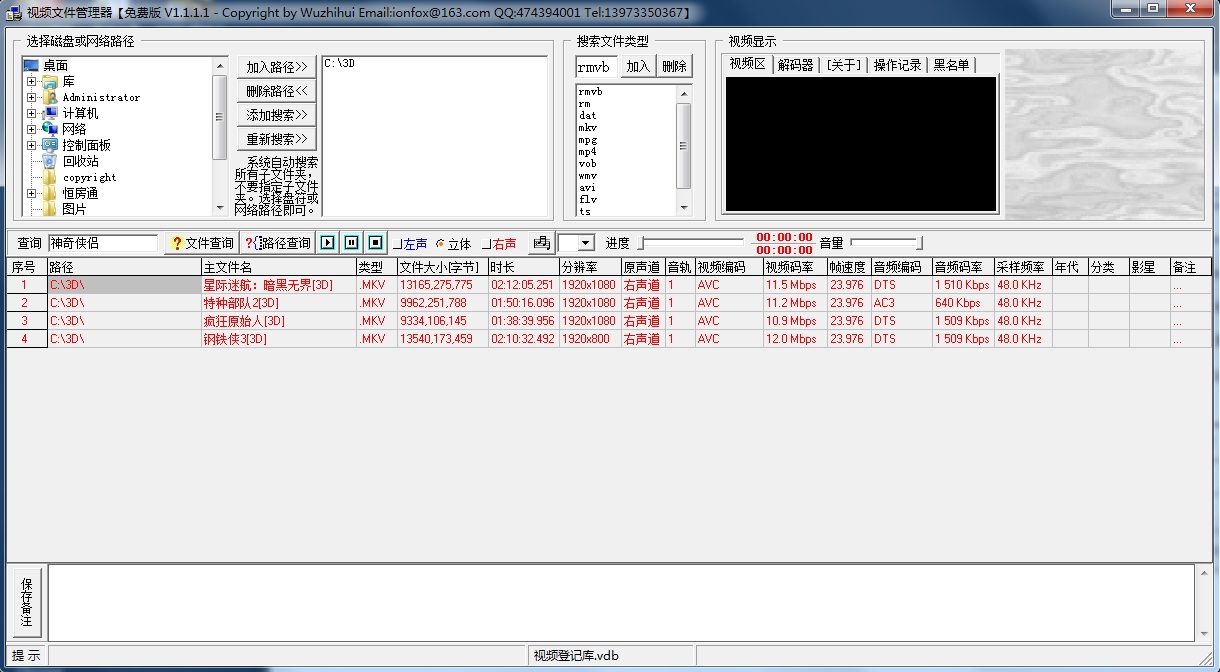Click the 分辨率 column header

(590, 268)
